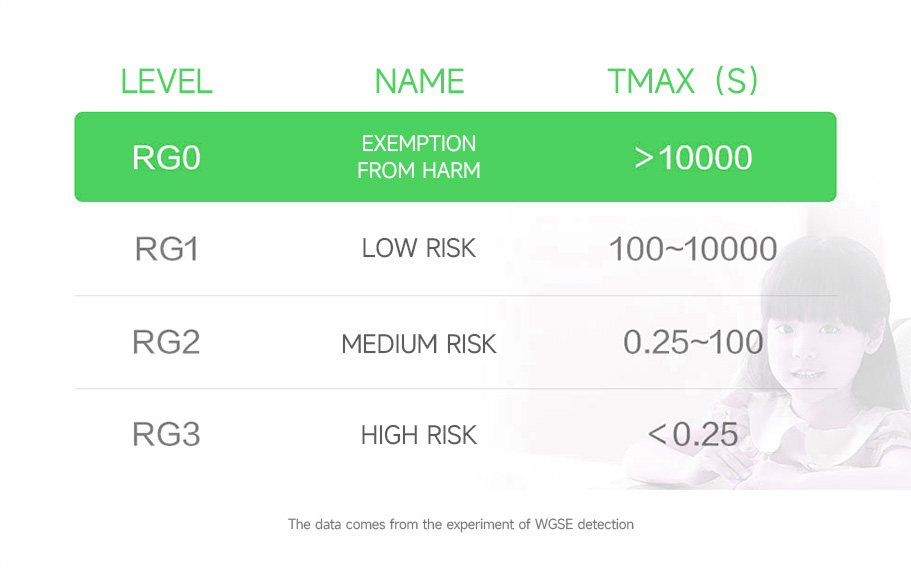Click the HIGH RISK name
This screenshot has width=911, height=568.
click(418, 435)
